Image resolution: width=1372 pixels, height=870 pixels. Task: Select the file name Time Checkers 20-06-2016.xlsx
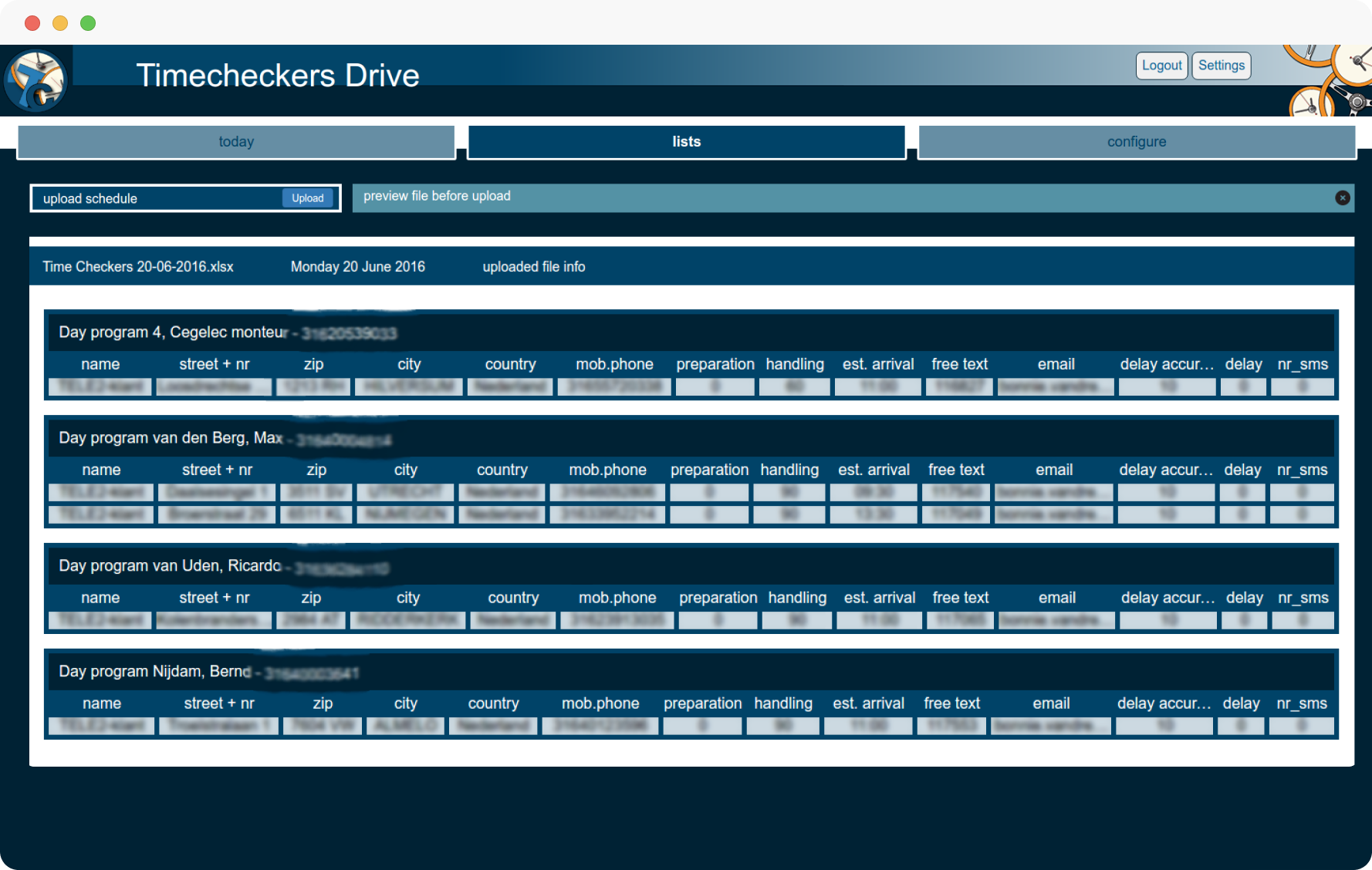(138, 266)
